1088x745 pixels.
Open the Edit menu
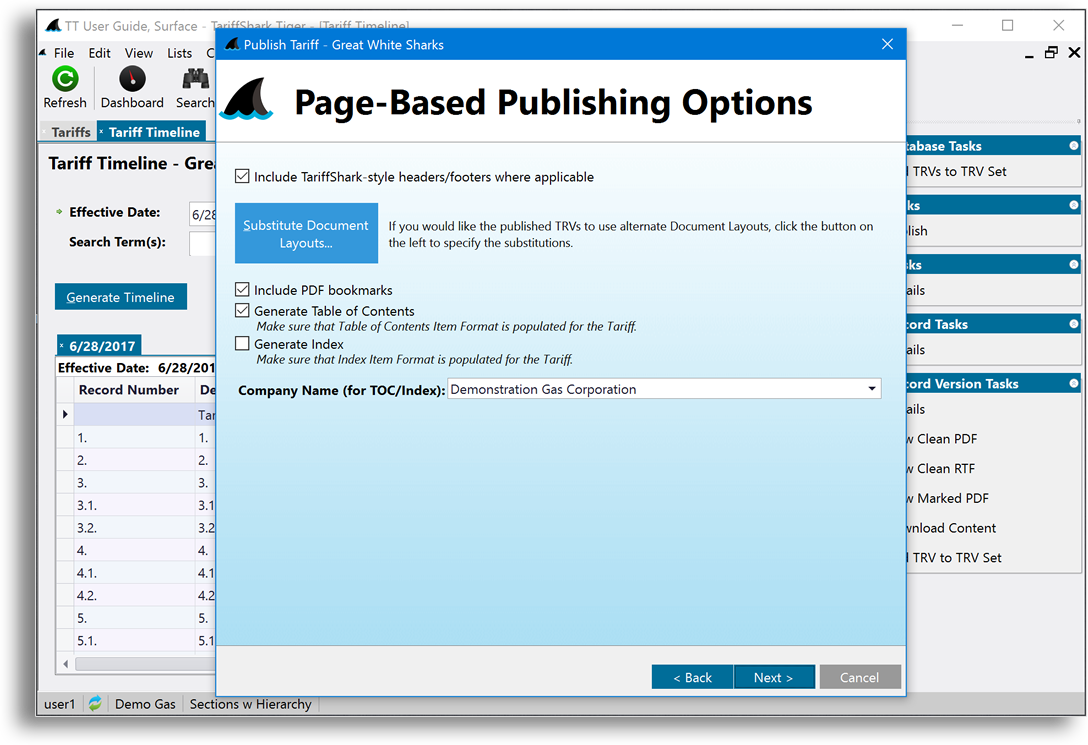[x=99, y=53]
